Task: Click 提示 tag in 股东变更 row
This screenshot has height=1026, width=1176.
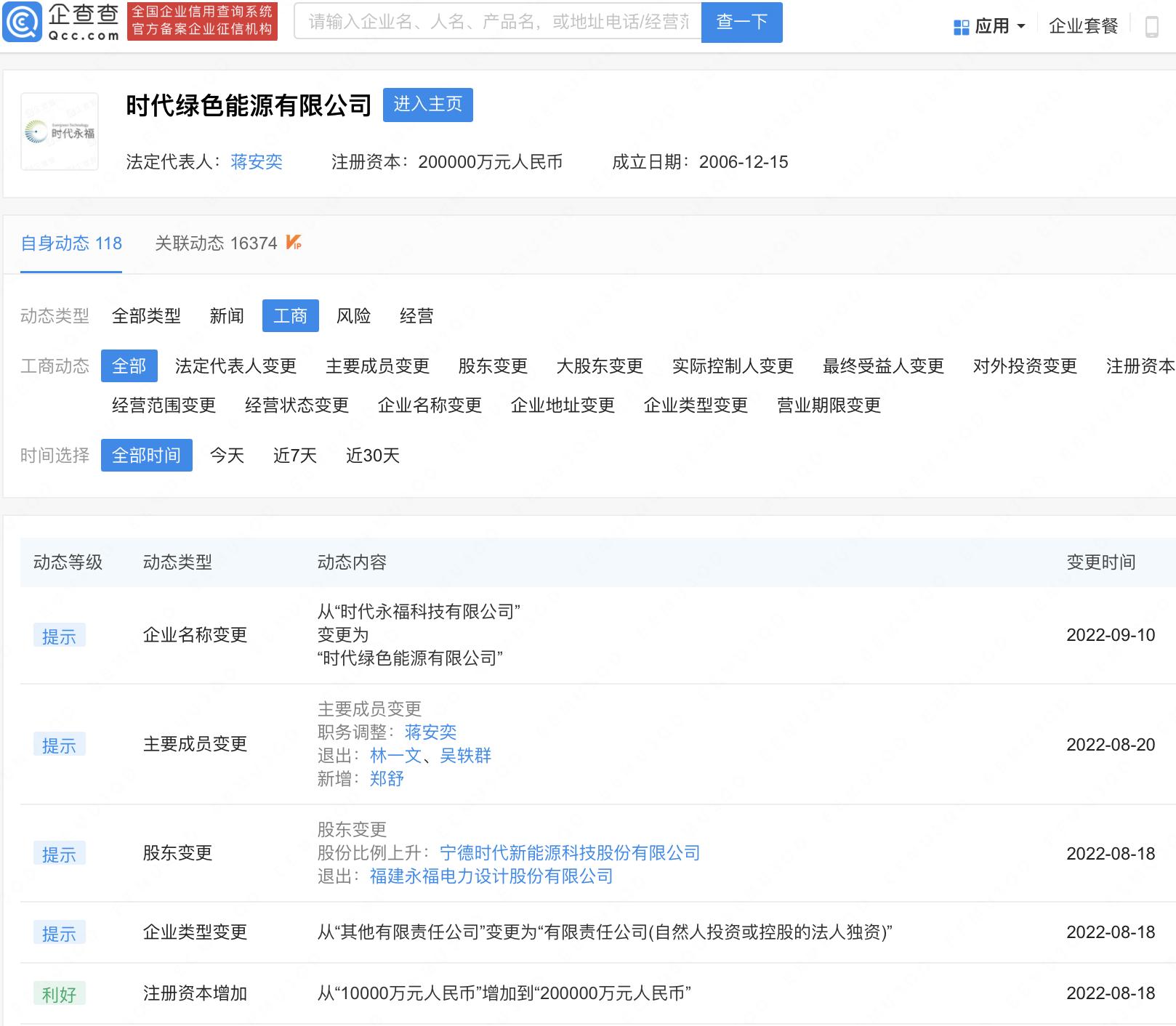Action: (x=60, y=854)
